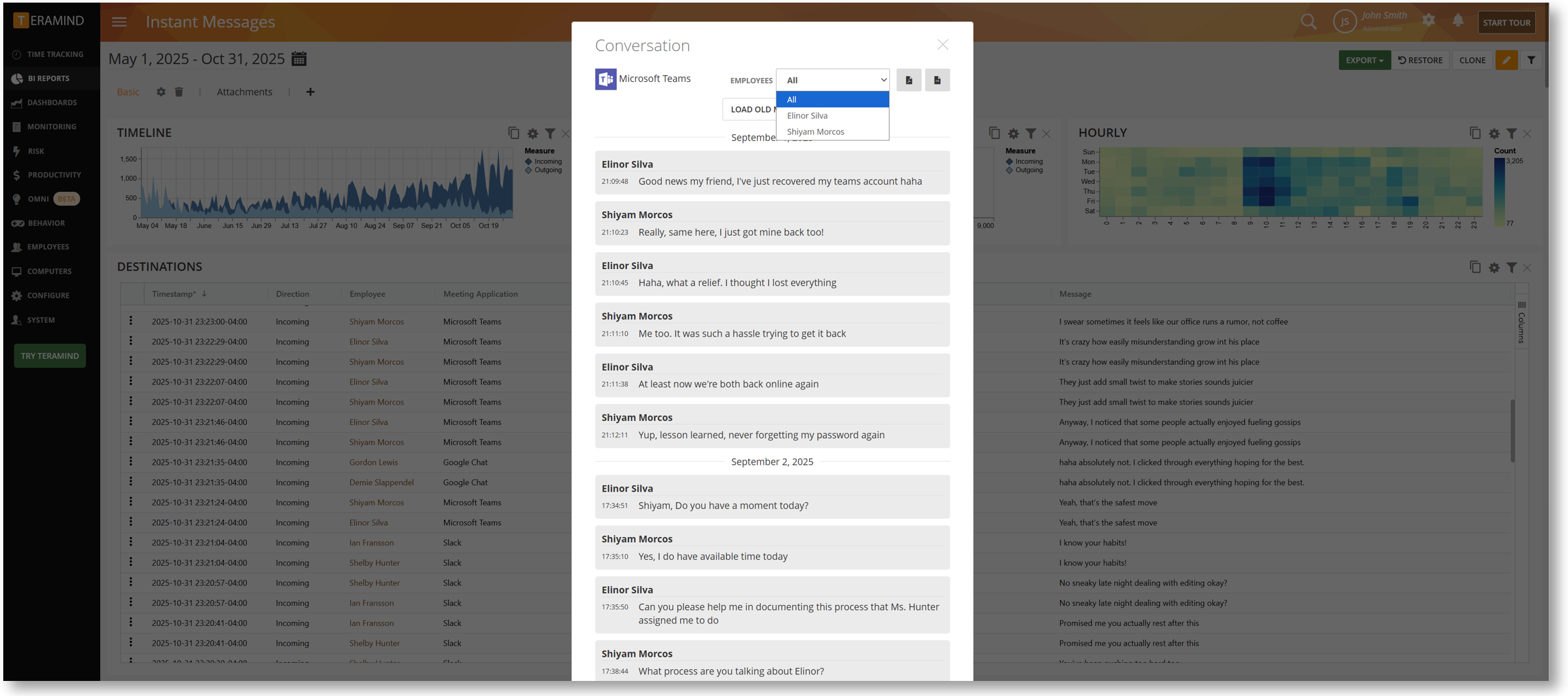Click the Hourly widget filter icon
The image size is (1568, 696).
point(1511,134)
